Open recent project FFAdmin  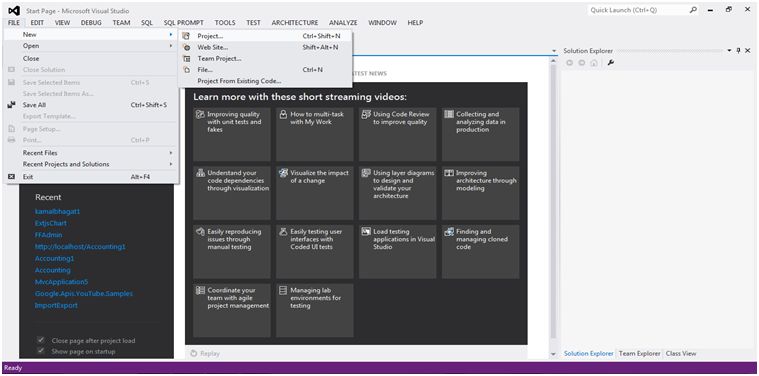[x=48, y=235]
